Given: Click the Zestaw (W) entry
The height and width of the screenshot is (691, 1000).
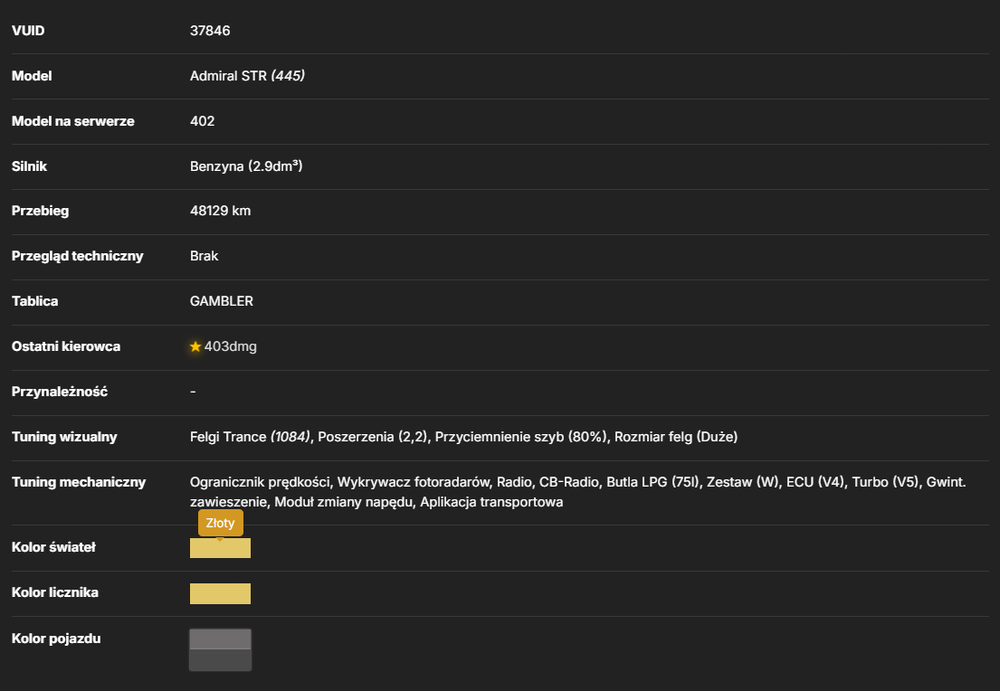Looking at the screenshot, I should coord(742,482).
